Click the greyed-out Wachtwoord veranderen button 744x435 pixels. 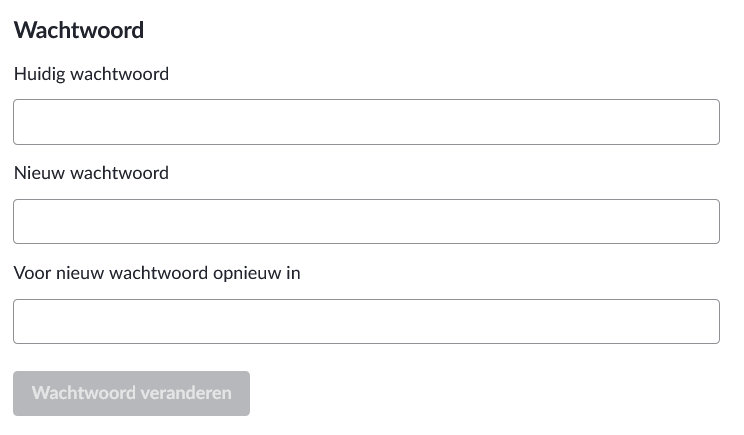pyautogui.click(x=131, y=393)
